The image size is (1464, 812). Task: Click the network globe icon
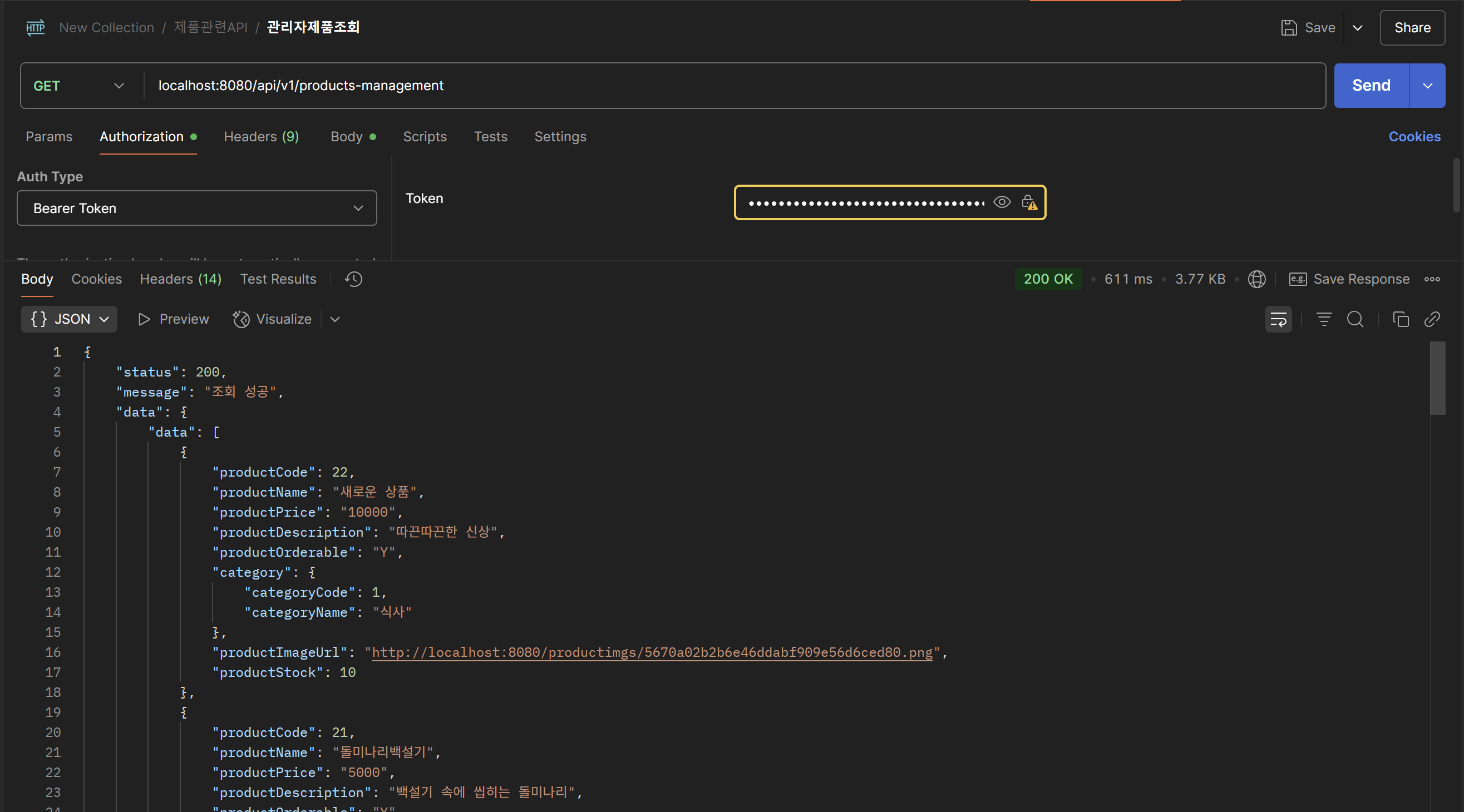[x=1256, y=279]
